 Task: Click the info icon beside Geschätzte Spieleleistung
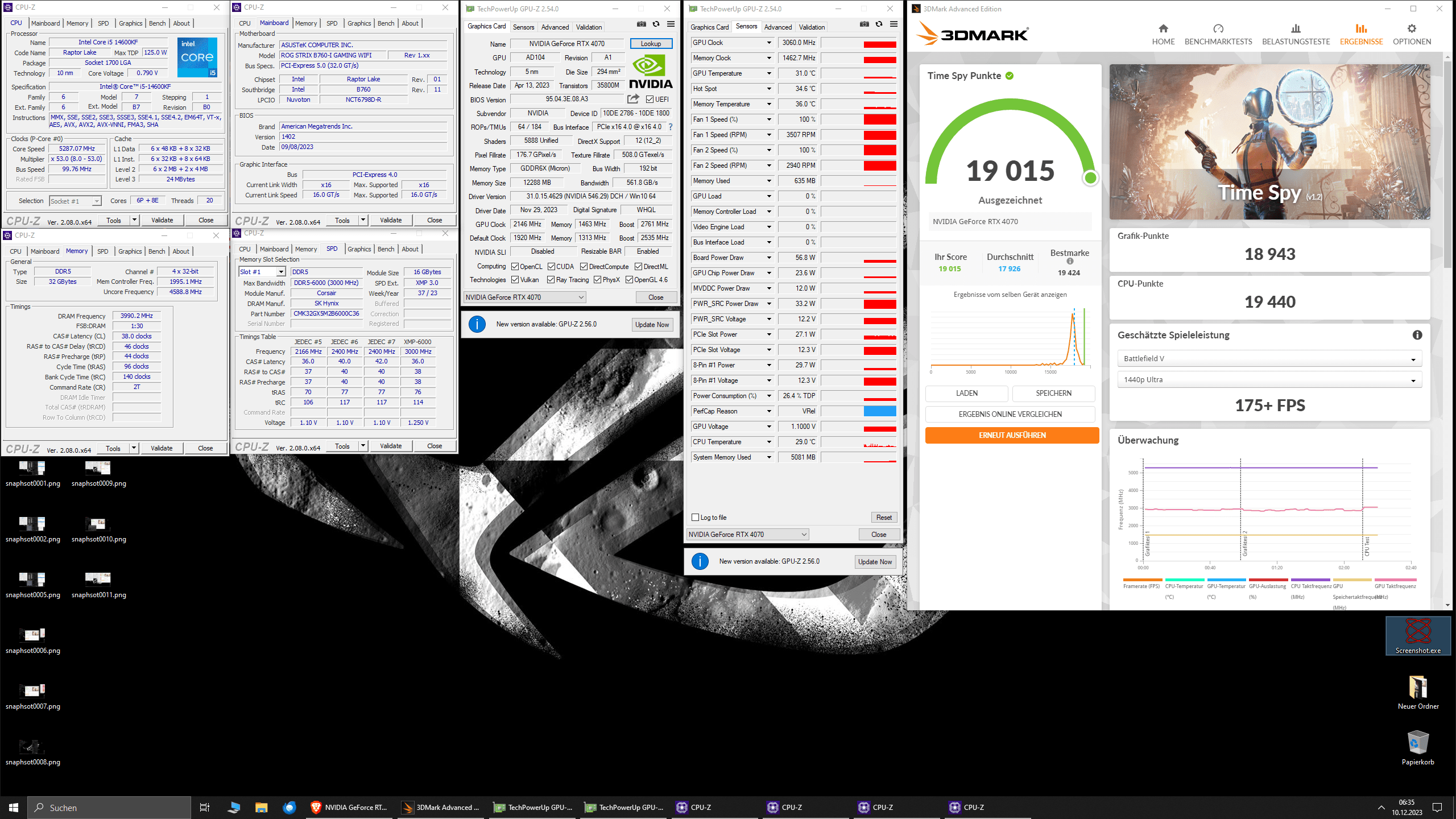click(x=1417, y=335)
